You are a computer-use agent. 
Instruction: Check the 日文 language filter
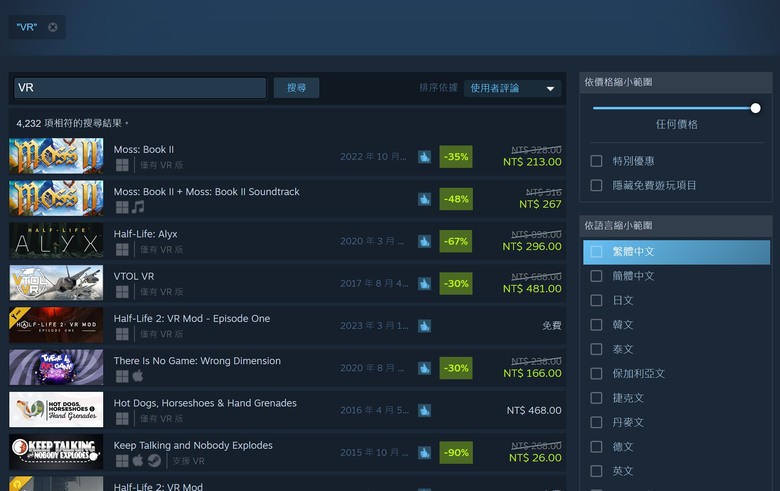tap(596, 300)
